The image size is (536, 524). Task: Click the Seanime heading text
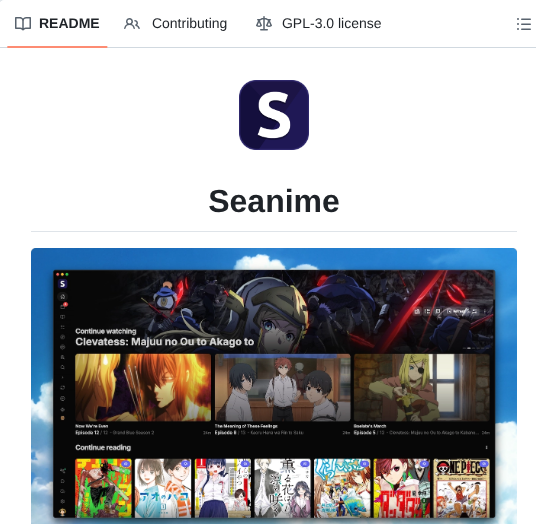click(x=274, y=201)
